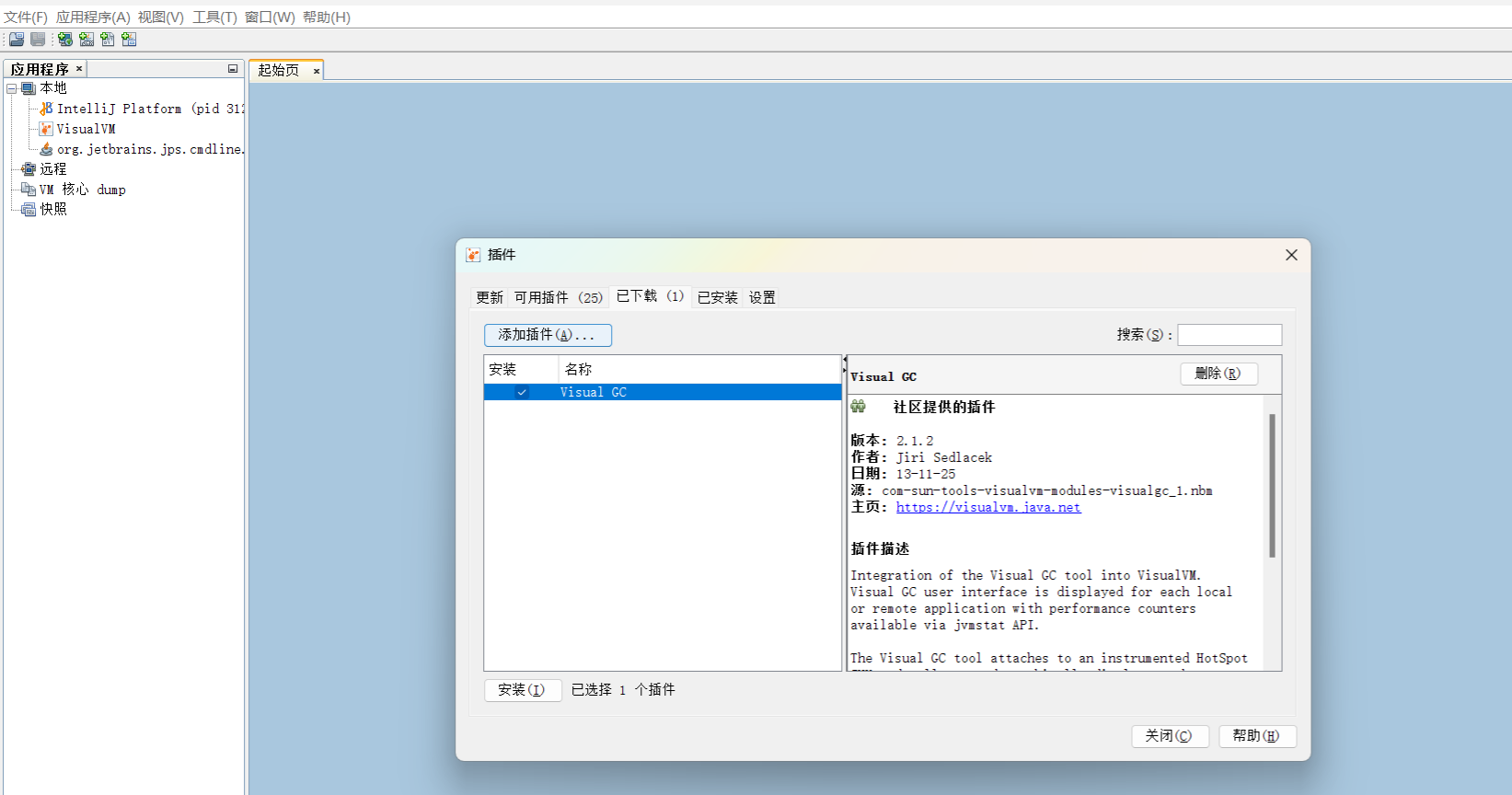Close the 插件 dialog with the X
Image resolution: width=1512 pixels, height=795 pixels.
pos(1291,255)
